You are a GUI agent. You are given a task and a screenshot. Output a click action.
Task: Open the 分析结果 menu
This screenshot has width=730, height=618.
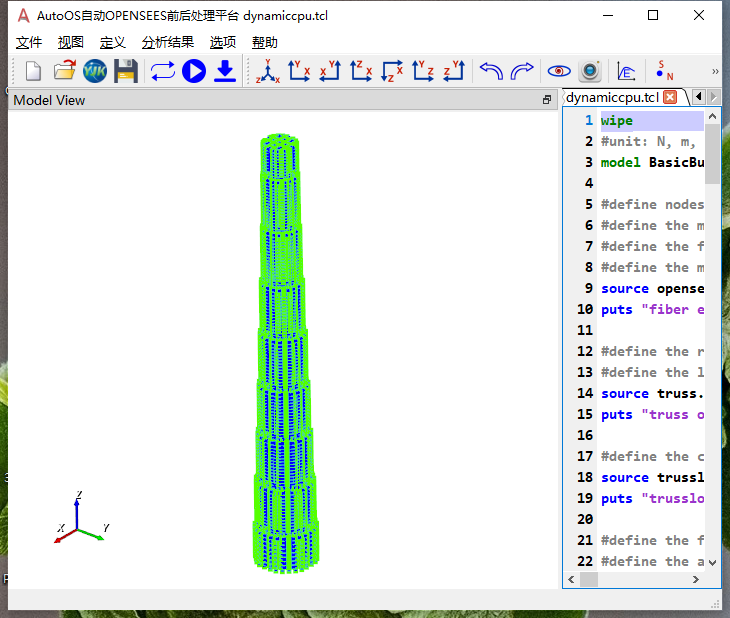coord(167,42)
